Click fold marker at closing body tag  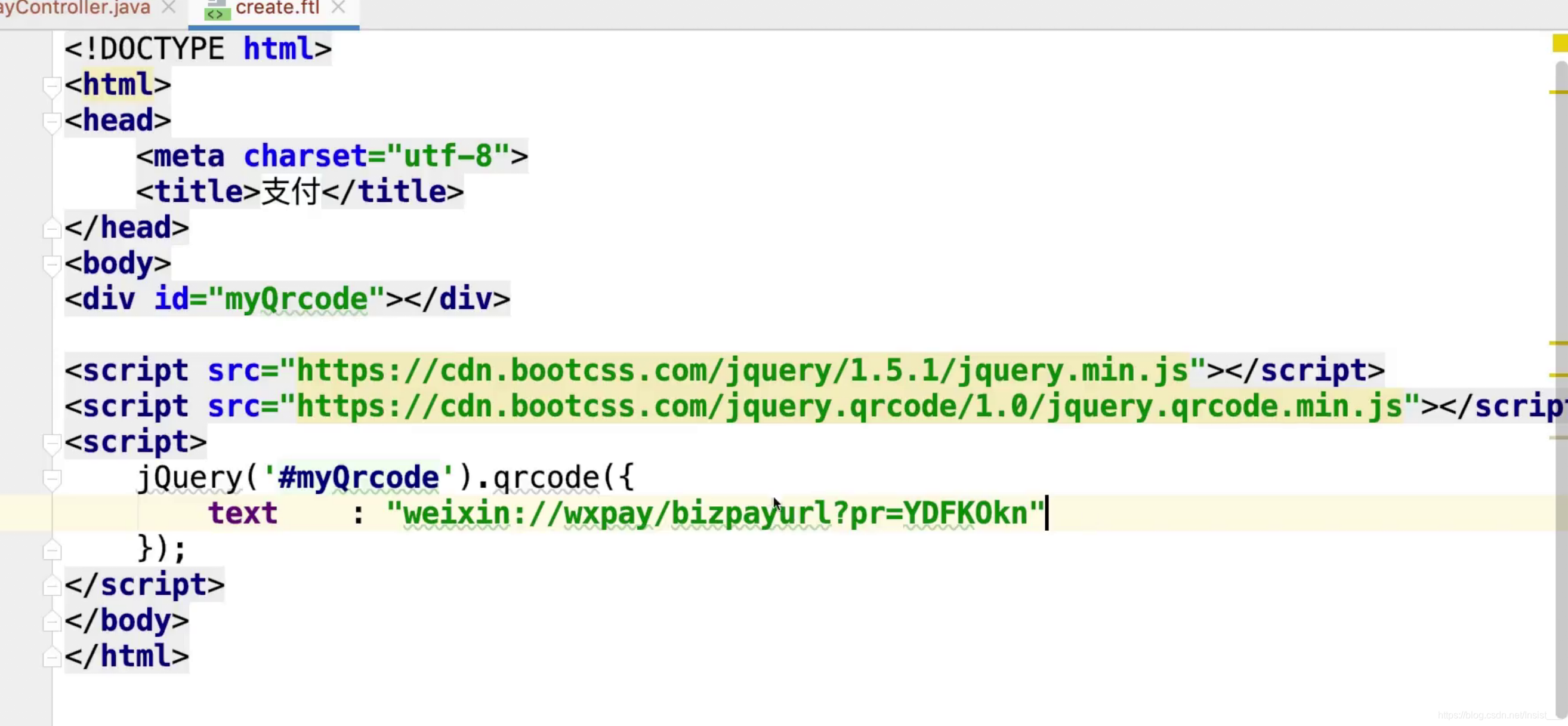pos(53,622)
